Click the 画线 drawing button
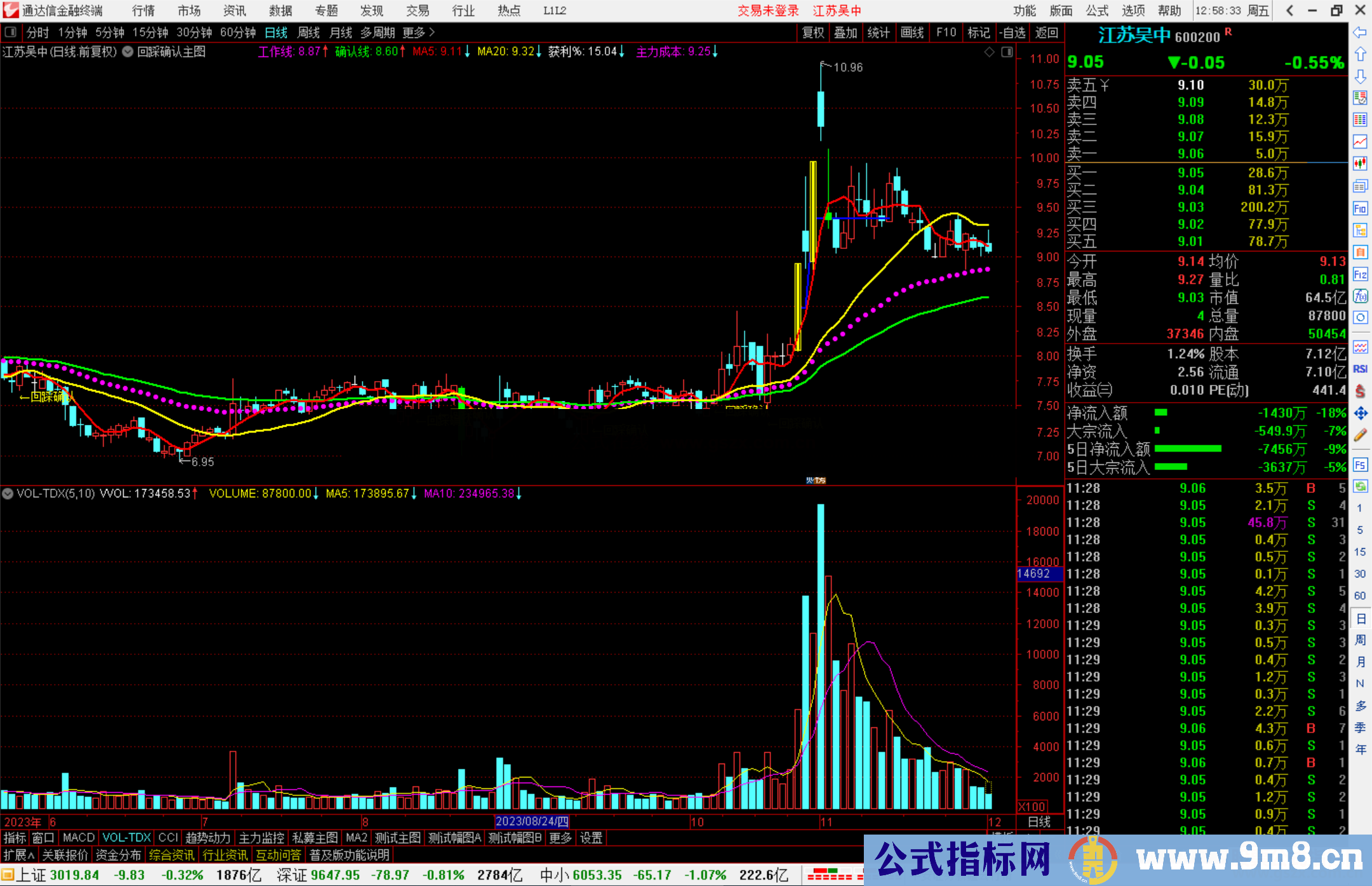The height and width of the screenshot is (886, 1372). point(912,32)
